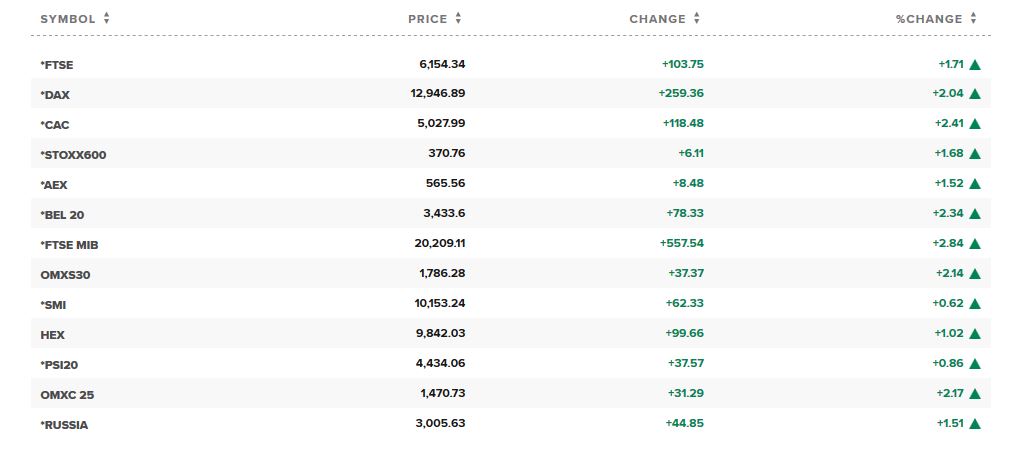The image size is (1014, 474).
Task: Open the *BEL 20 index symbol
Action: [62, 215]
